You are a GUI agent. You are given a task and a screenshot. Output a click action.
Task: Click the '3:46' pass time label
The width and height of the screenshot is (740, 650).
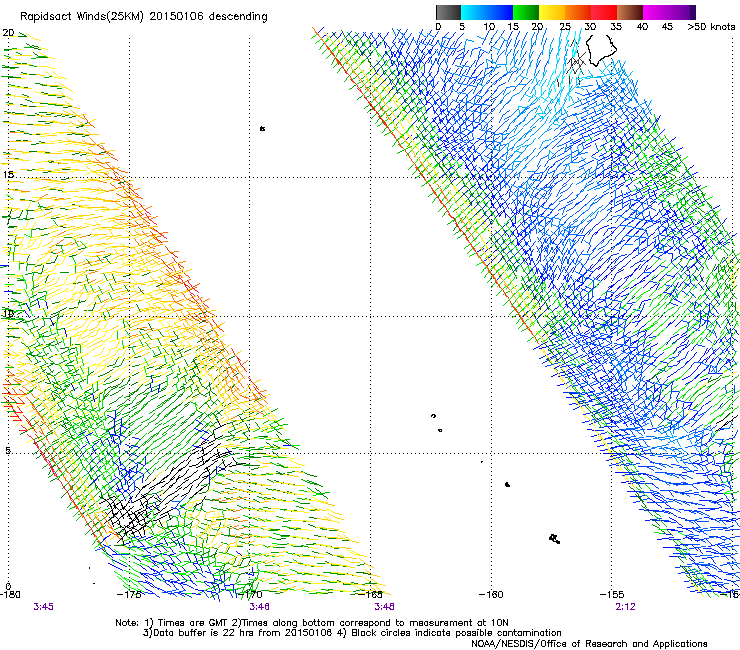click(259, 606)
